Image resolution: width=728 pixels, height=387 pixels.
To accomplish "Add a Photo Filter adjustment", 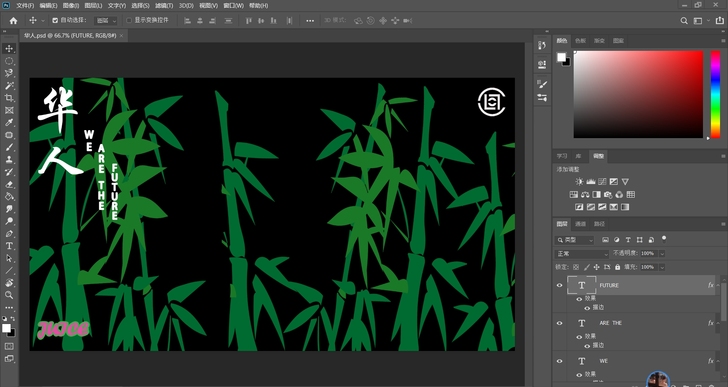I will [608, 194].
